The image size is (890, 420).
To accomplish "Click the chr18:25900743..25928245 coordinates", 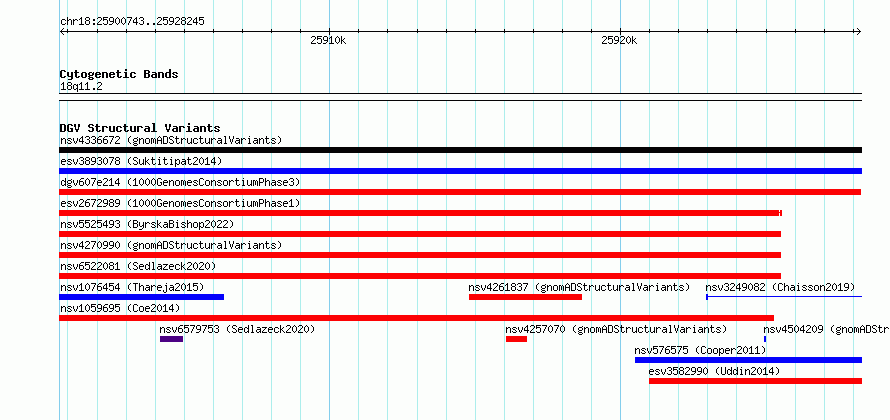I will pyautogui.click(x=132, y=22).
